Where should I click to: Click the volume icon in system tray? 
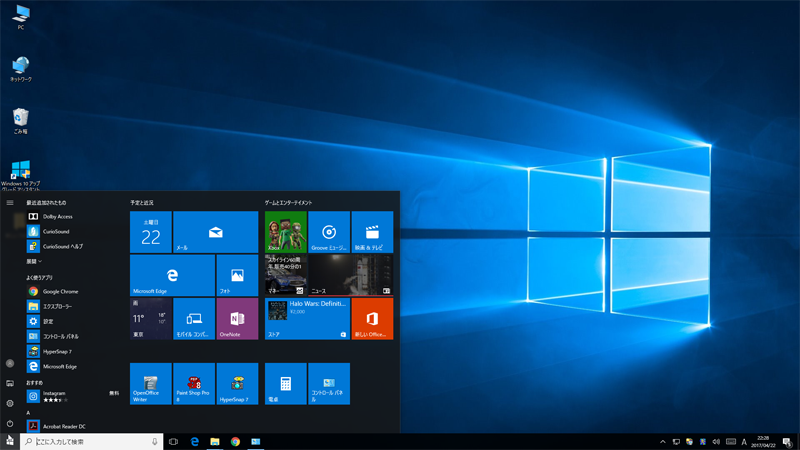coord(716,442)
